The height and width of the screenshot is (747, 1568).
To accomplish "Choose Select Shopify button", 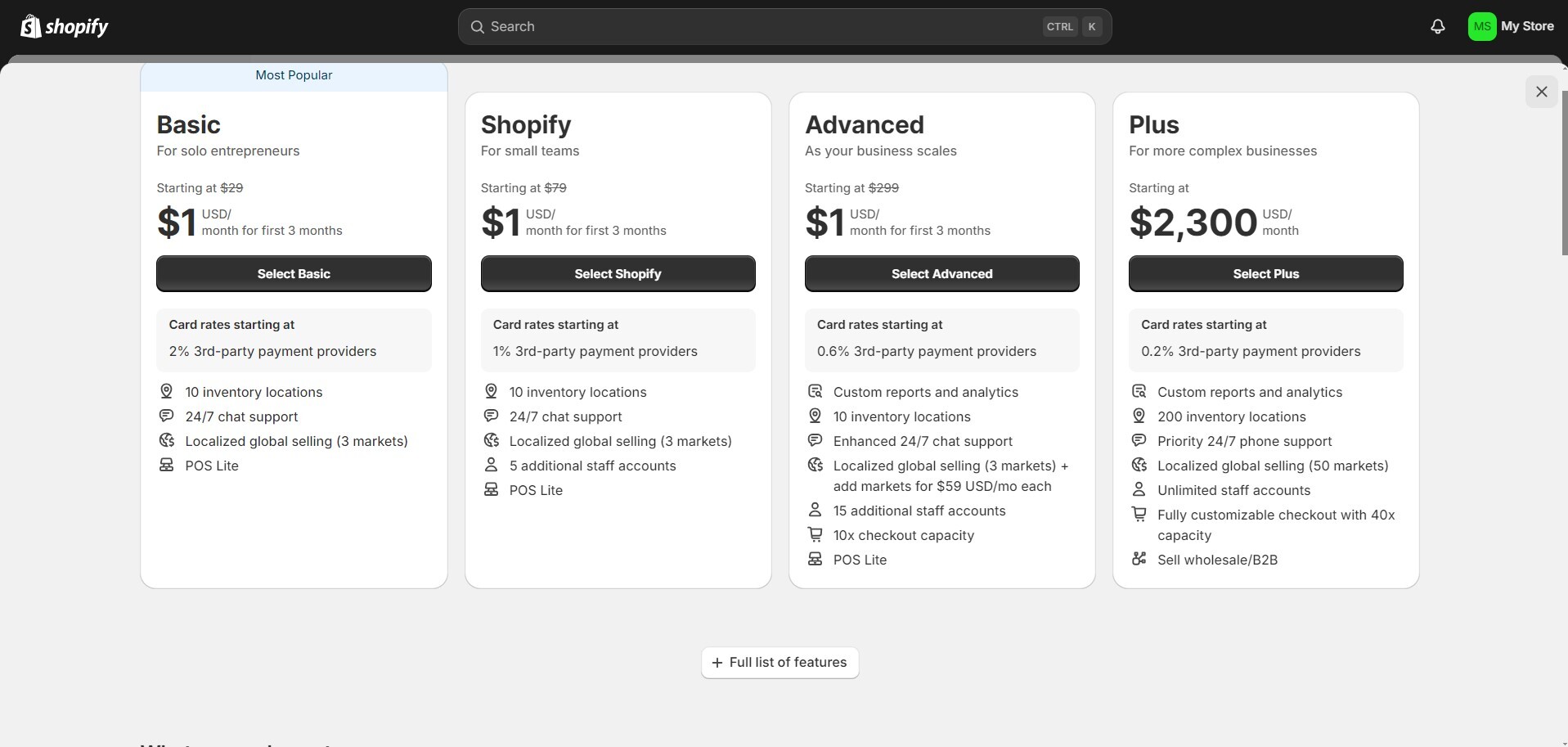I will tap(618, 274).
